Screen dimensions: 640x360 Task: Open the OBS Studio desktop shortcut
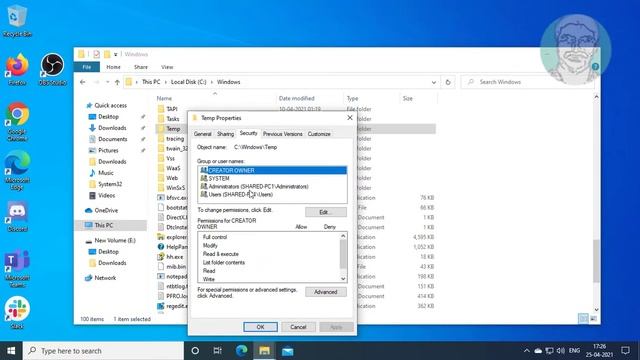pos(52,69)
